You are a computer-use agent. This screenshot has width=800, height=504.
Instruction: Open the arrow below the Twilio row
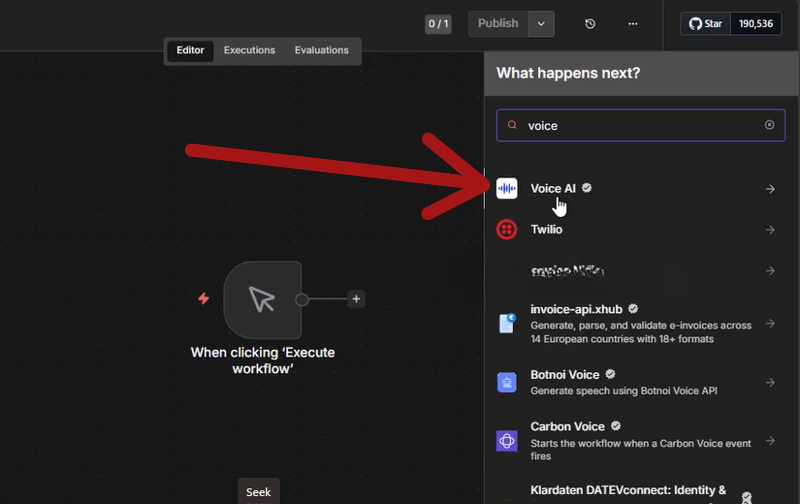(x=770, y=271)
